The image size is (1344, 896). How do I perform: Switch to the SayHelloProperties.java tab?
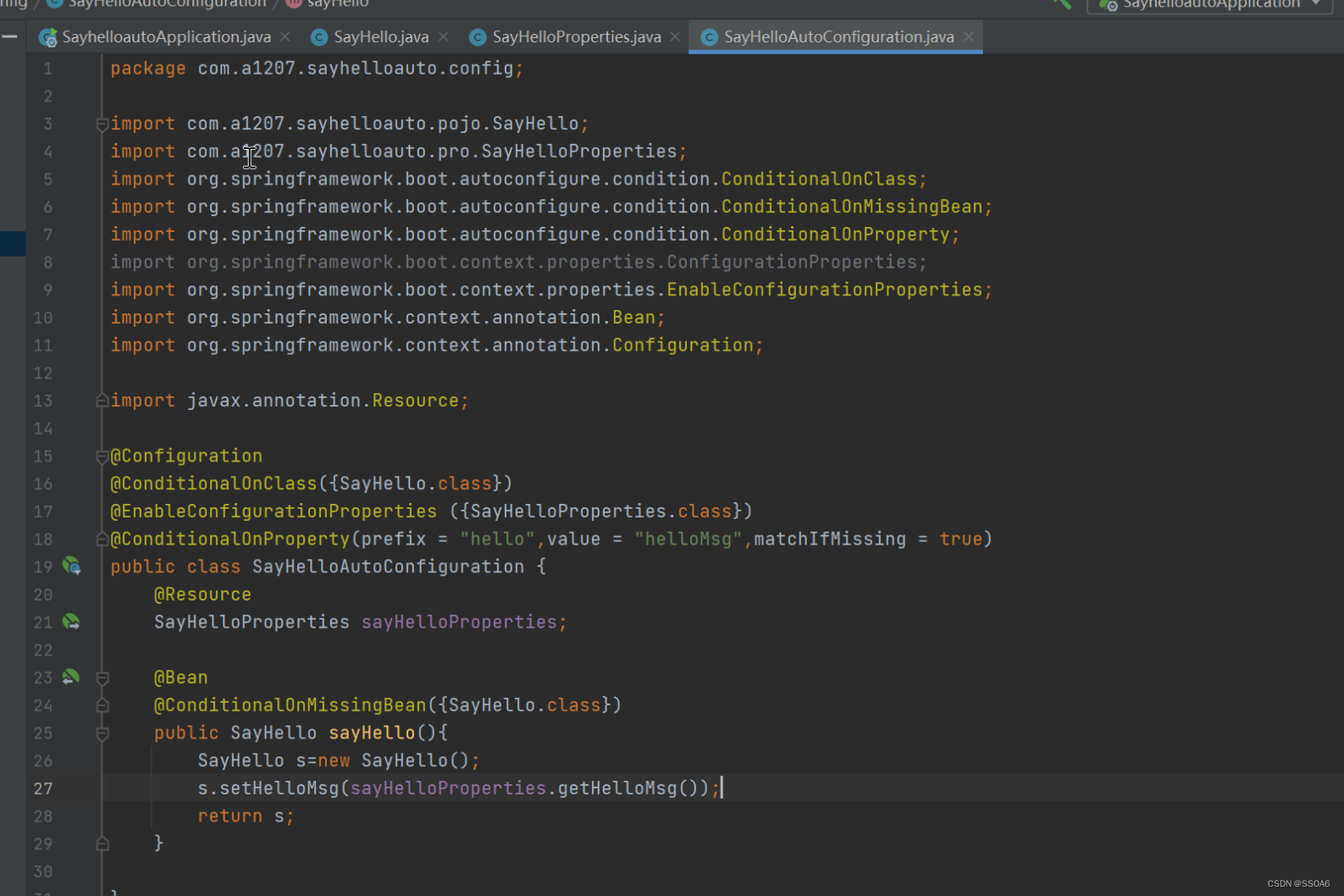[x=577, y=37]
